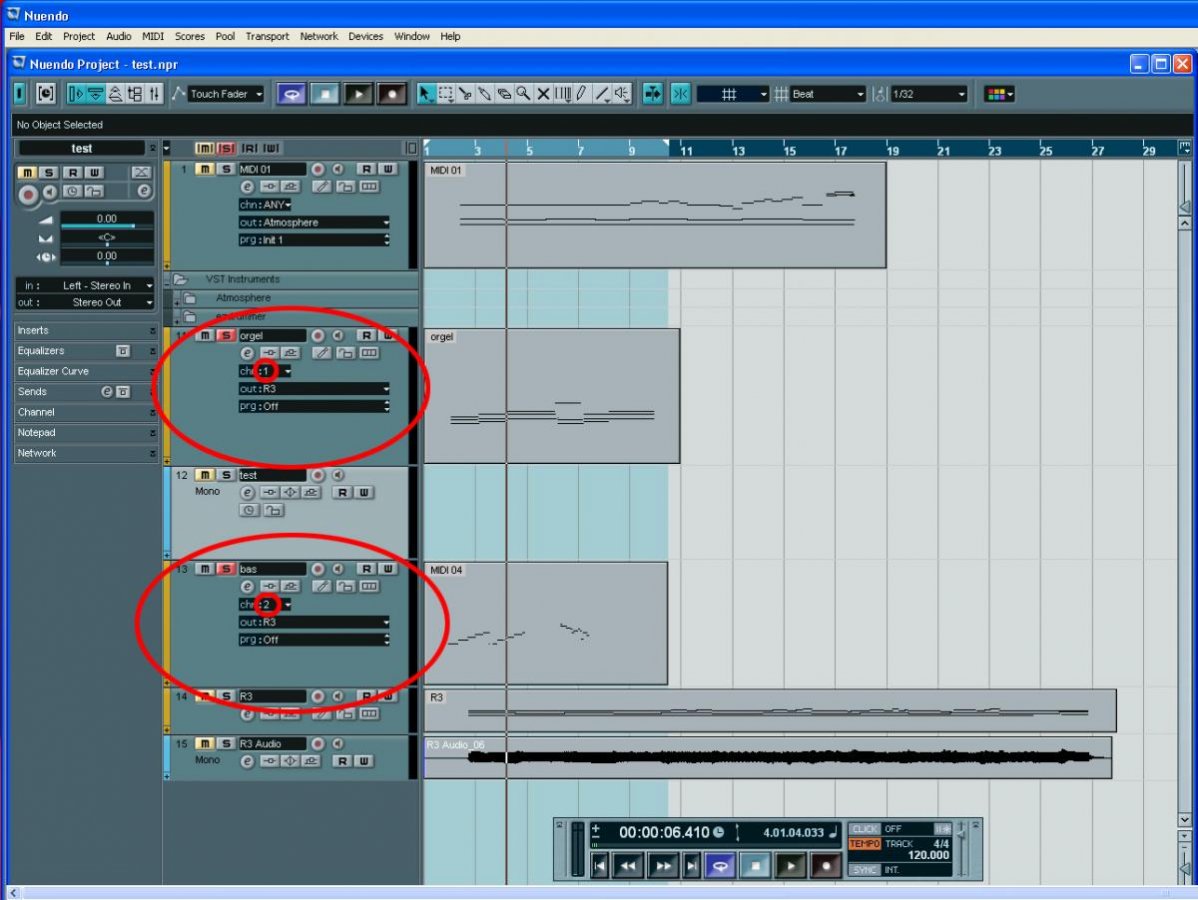Viewport: 1198px width, 900px height.
Task: Solo the MIDI 01 track
Action: click(x=225, y=169)
